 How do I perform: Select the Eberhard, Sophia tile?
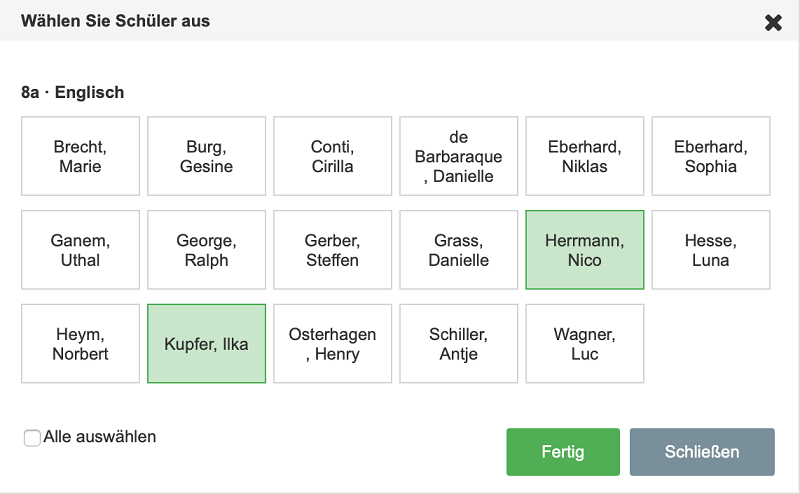tap(711, 156)
